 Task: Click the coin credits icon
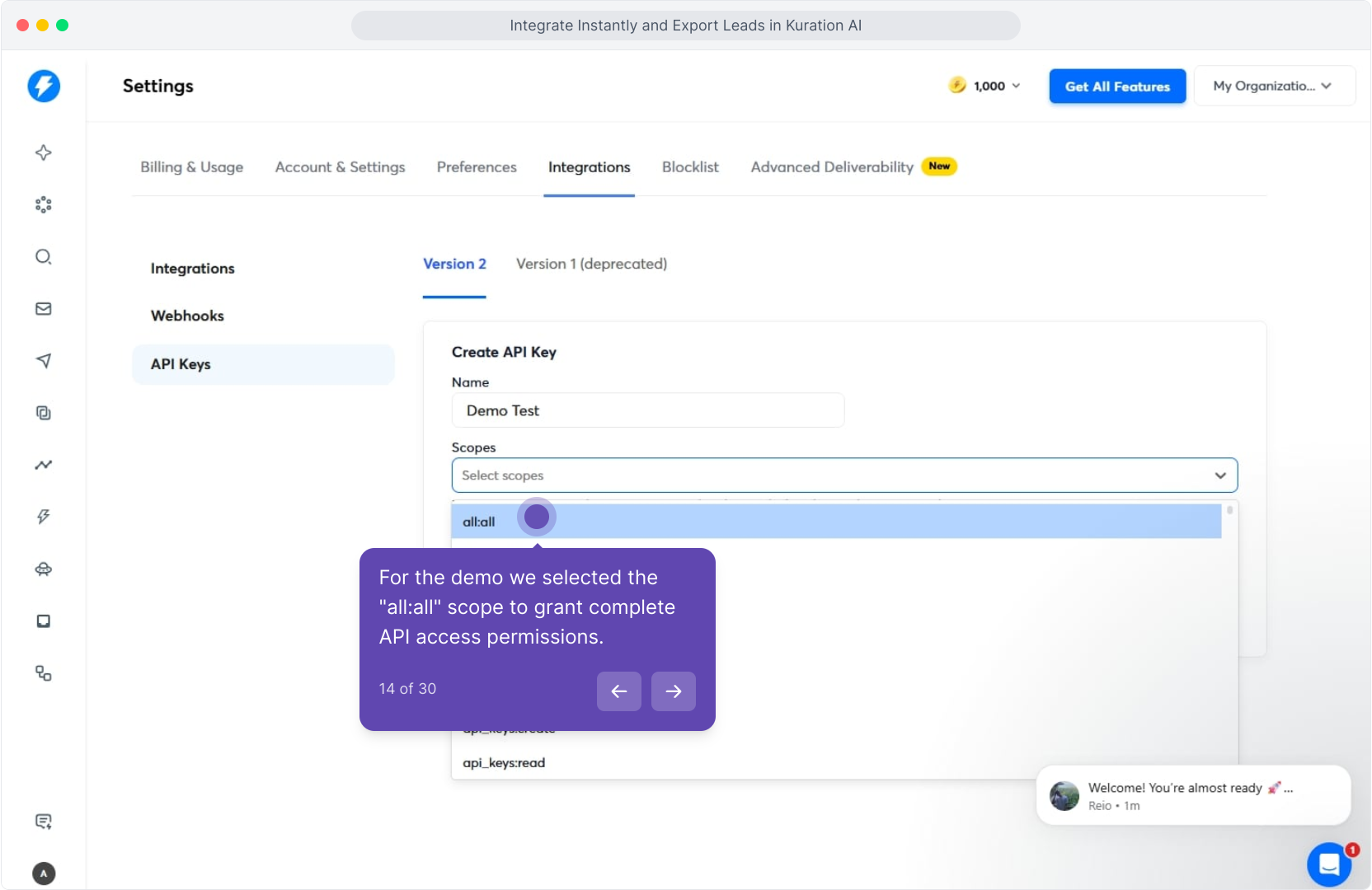coord(957,85)
